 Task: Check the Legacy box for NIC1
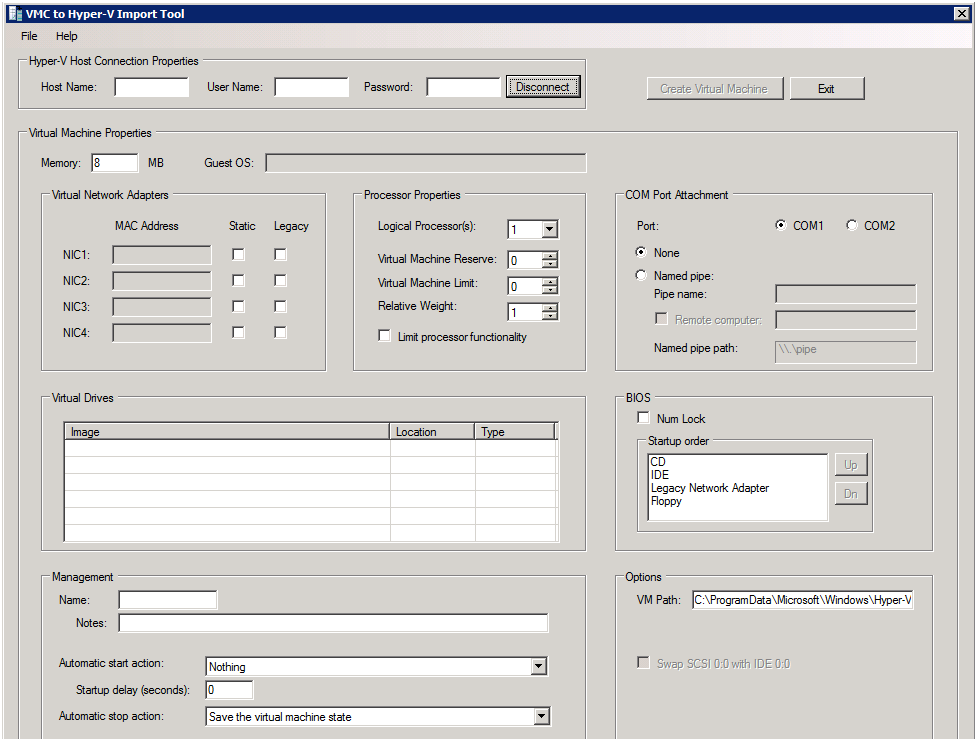[x=280, y=254]
